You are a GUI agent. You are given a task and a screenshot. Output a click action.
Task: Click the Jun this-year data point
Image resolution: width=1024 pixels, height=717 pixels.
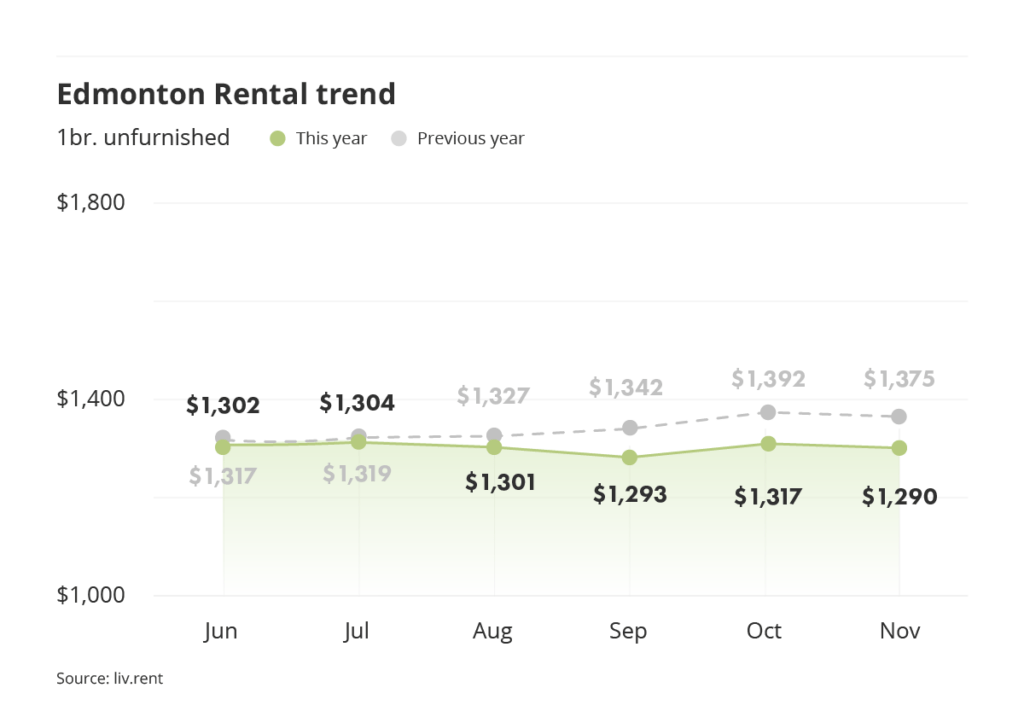coord(223,447)
